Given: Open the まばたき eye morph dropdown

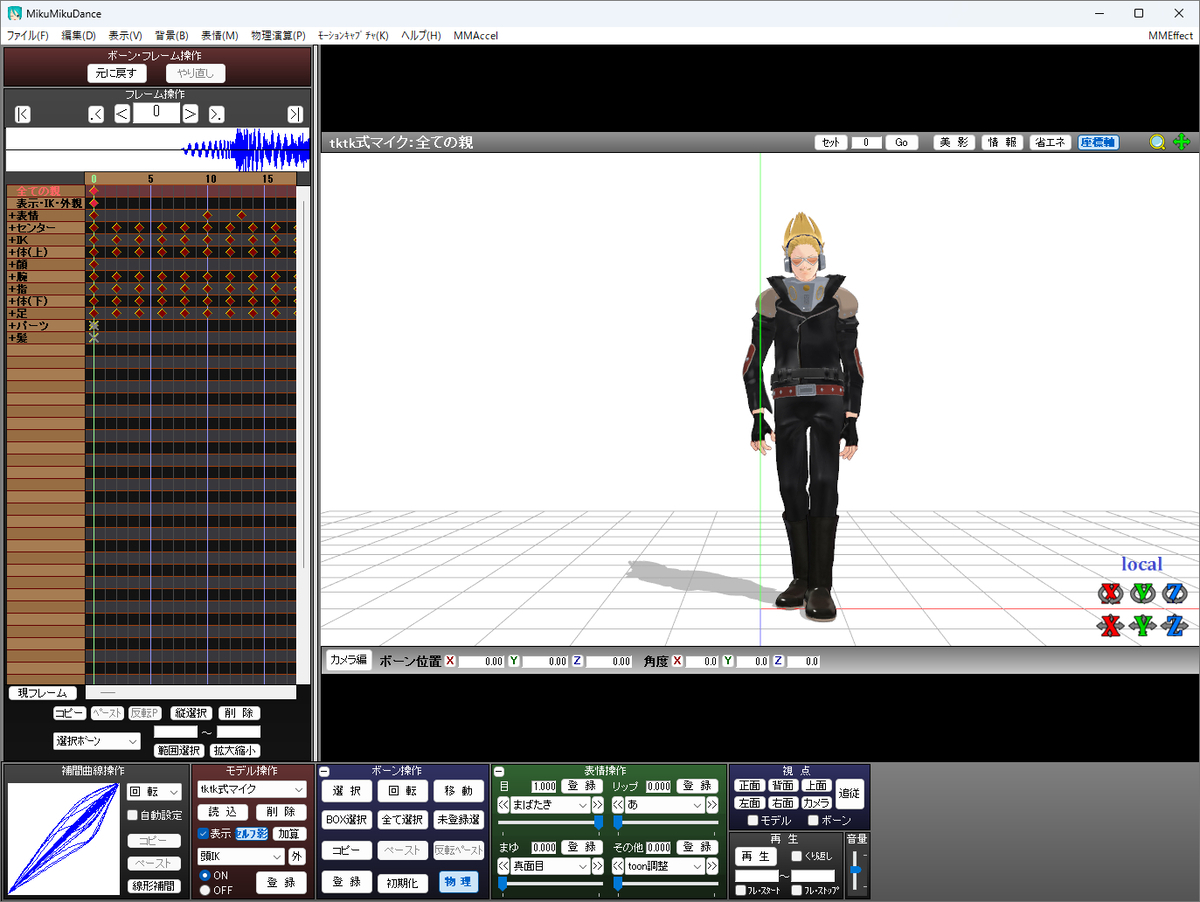Looking at the screenshot, I should point(551,805).
